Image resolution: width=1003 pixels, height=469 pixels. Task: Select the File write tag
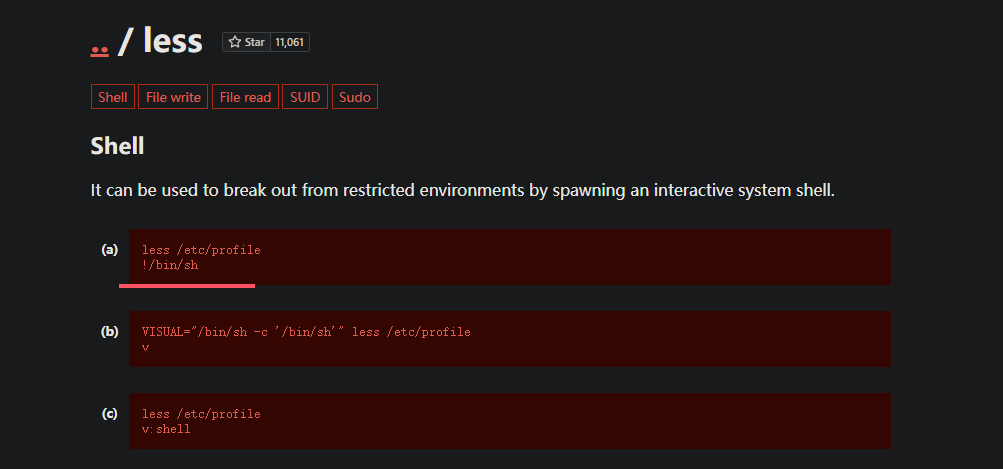(x=173, y=97)
